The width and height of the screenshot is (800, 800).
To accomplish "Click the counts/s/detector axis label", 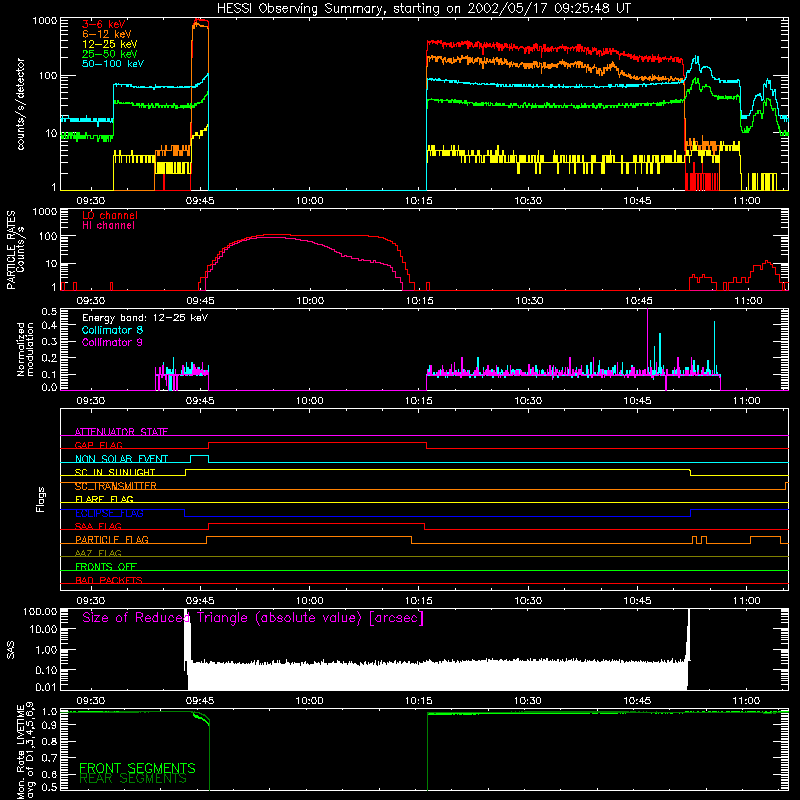I will 21,104.
